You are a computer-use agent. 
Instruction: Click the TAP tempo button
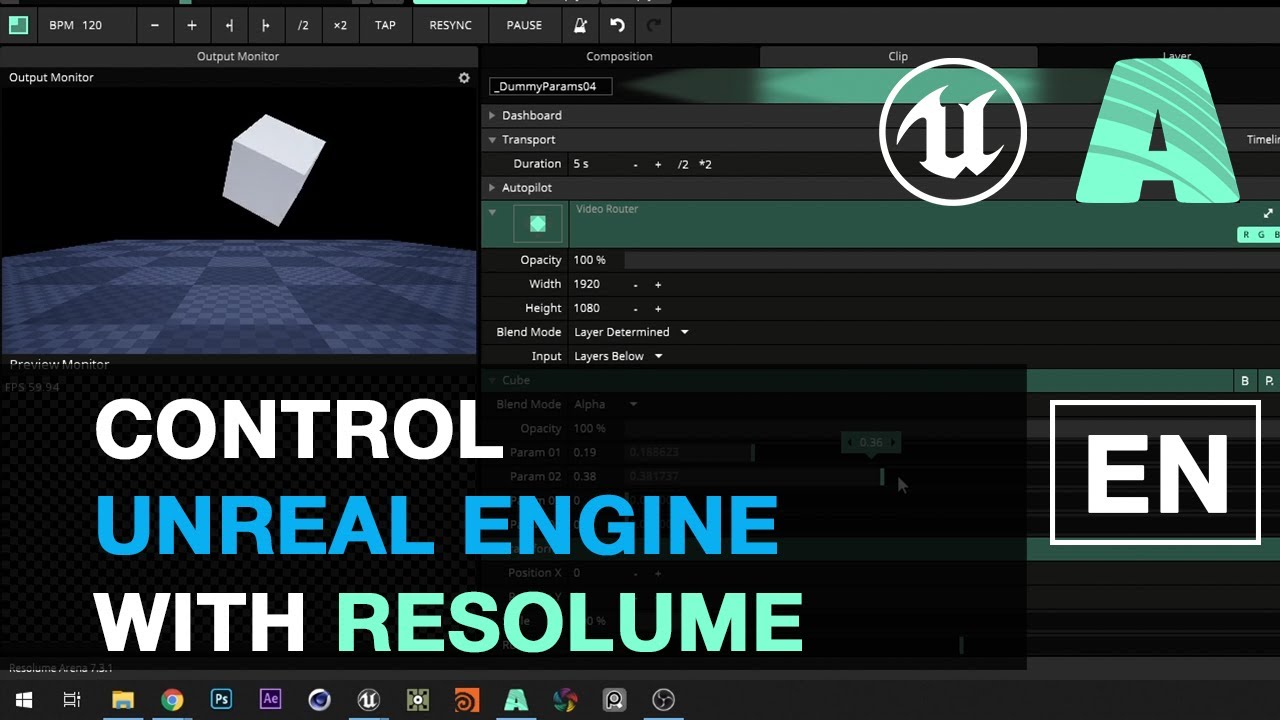point(385,25)
